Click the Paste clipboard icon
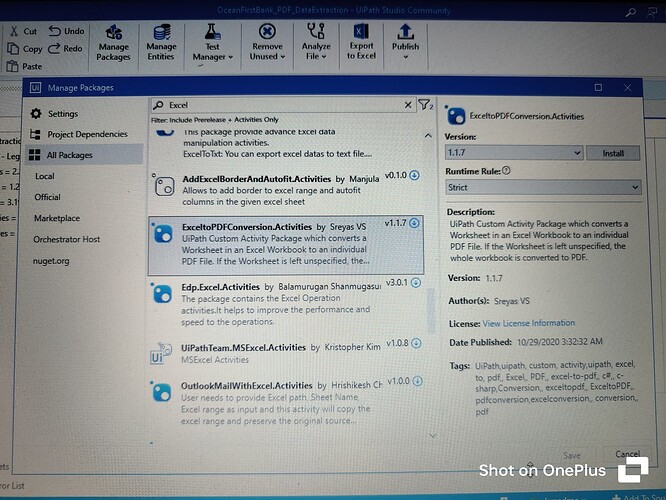 click(12, 66)
